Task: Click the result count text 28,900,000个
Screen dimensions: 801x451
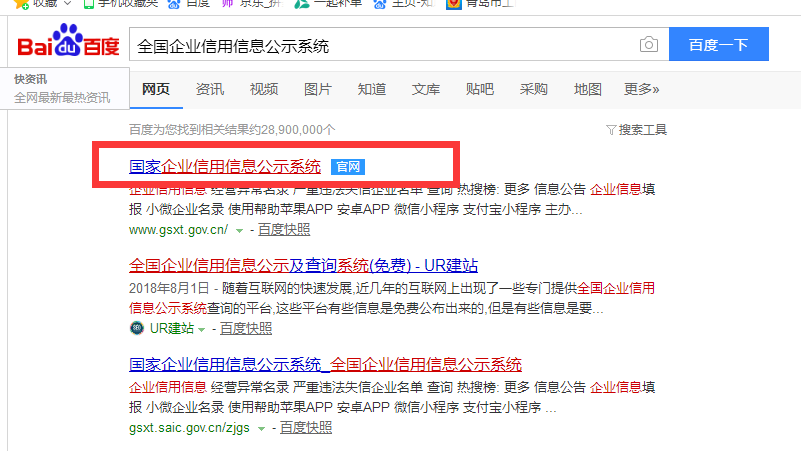Action: (298, 130)
